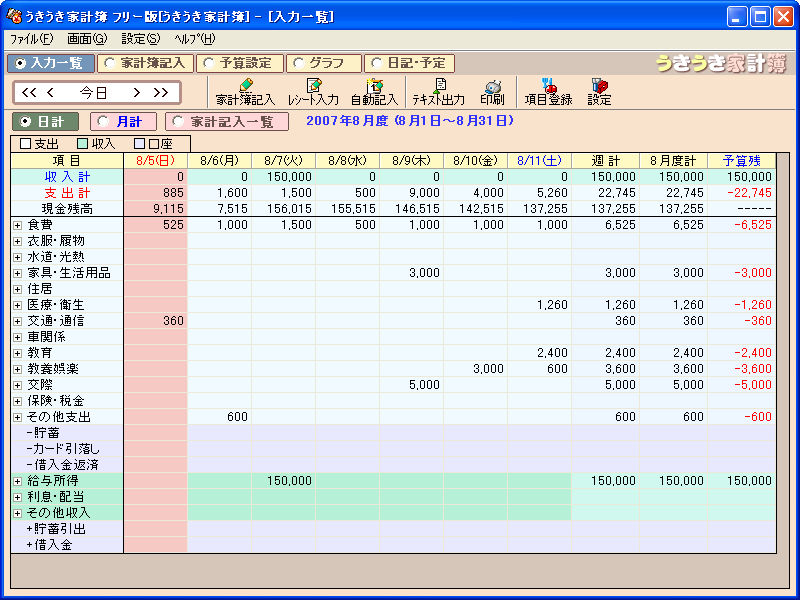Open レシート入力 receipt entry tool

[313, 92]
